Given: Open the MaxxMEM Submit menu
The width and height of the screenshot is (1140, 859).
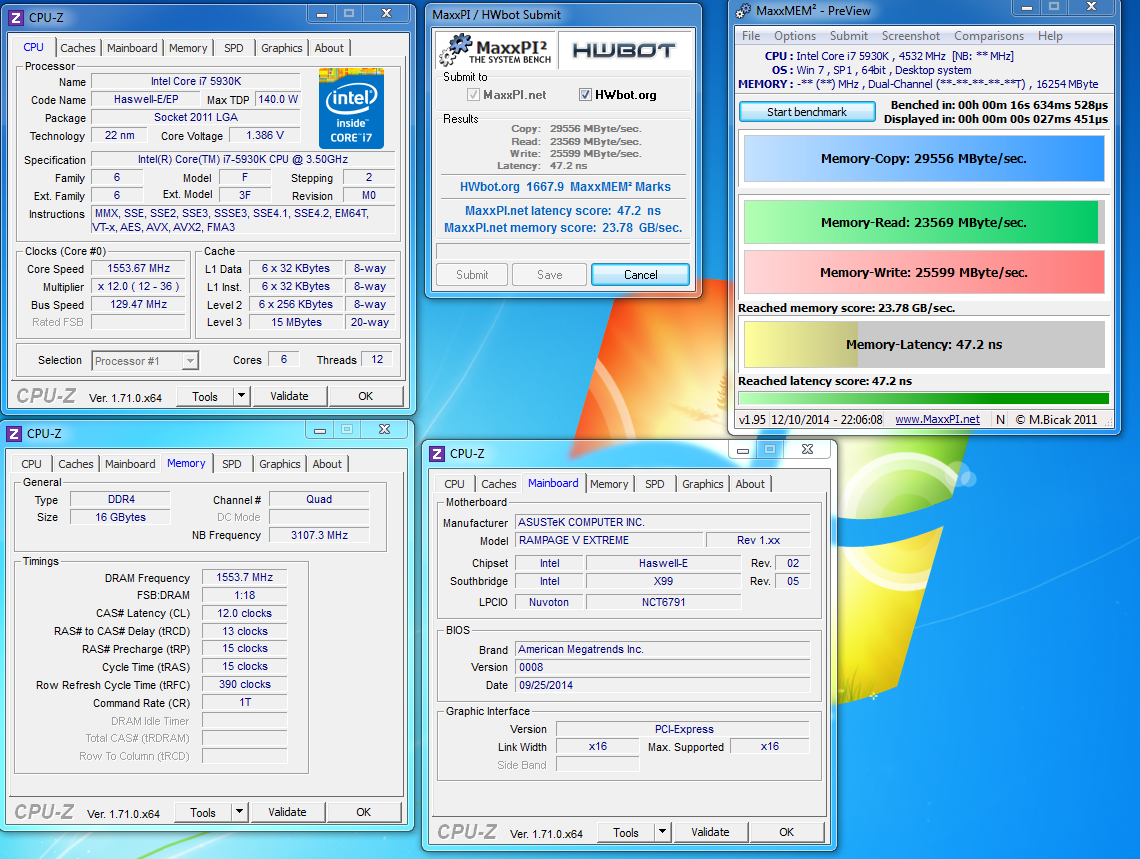Looking at the screenshot, I should pos(848,36).
